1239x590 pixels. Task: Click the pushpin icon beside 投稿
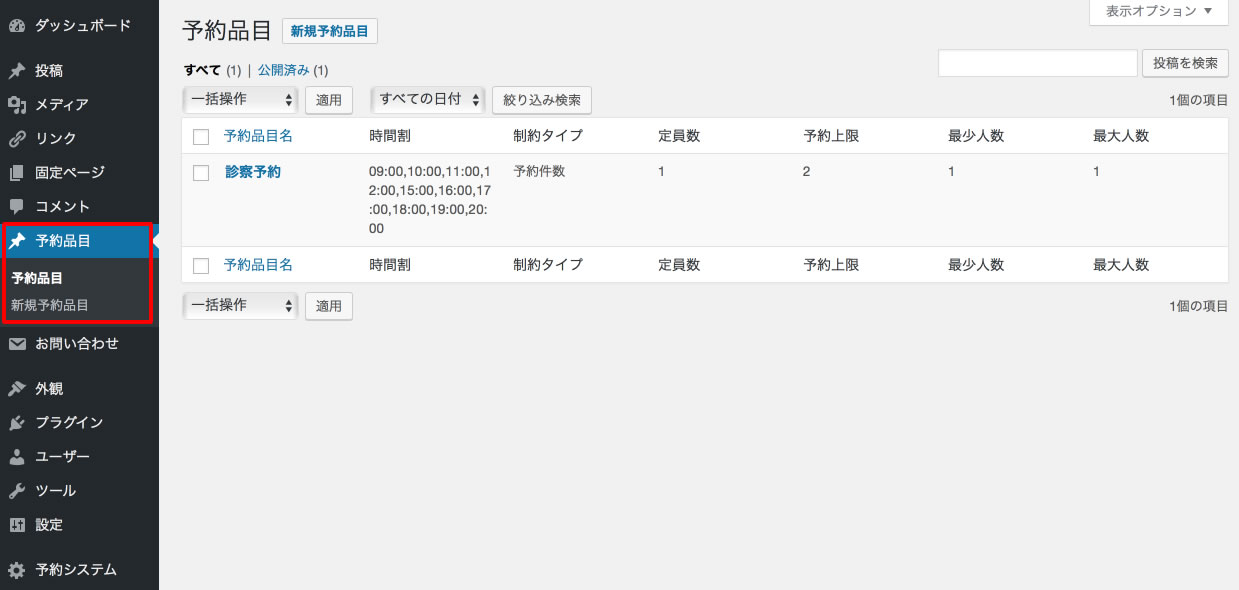17,71
